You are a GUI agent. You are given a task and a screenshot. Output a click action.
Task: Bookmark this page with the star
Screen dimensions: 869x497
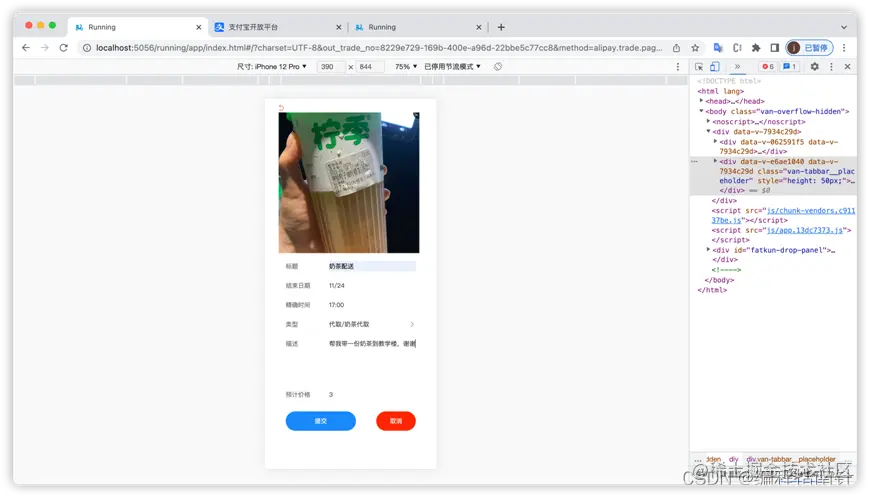coord(695,48)
